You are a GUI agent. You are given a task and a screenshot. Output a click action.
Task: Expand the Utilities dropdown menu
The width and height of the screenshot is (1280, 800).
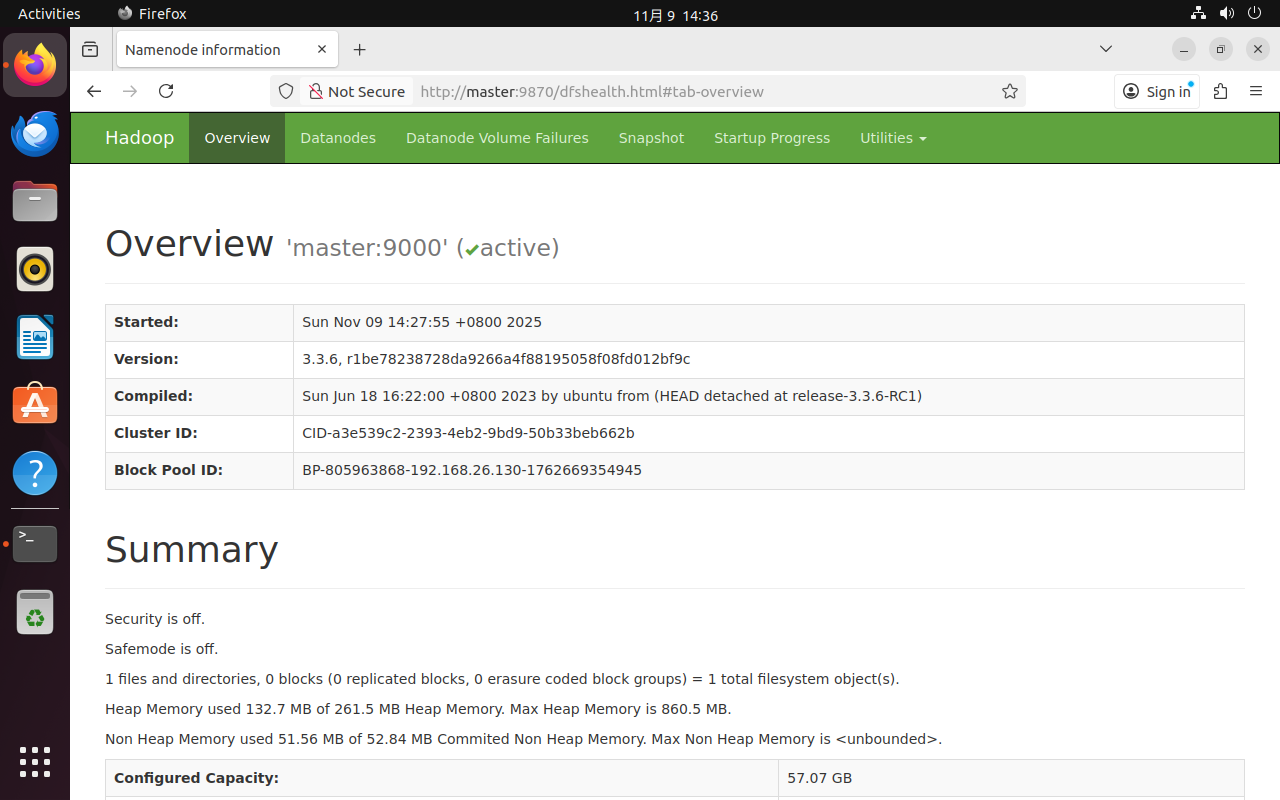pos(893,138)
